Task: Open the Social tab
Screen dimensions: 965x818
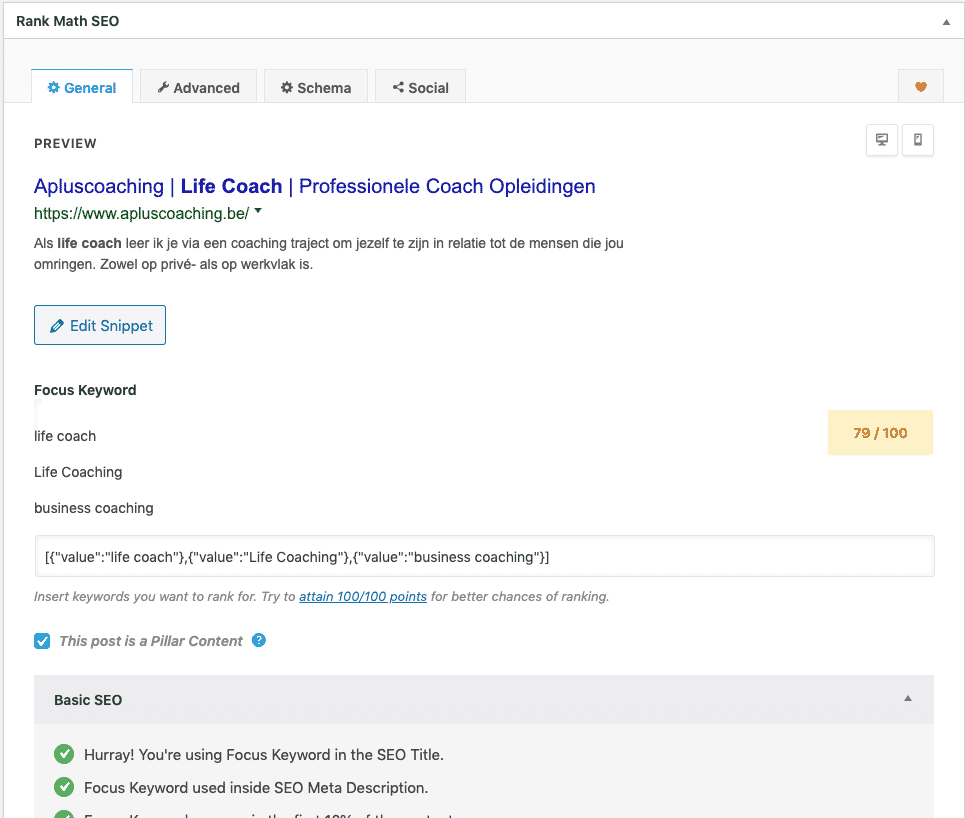Action: (420, 87)
